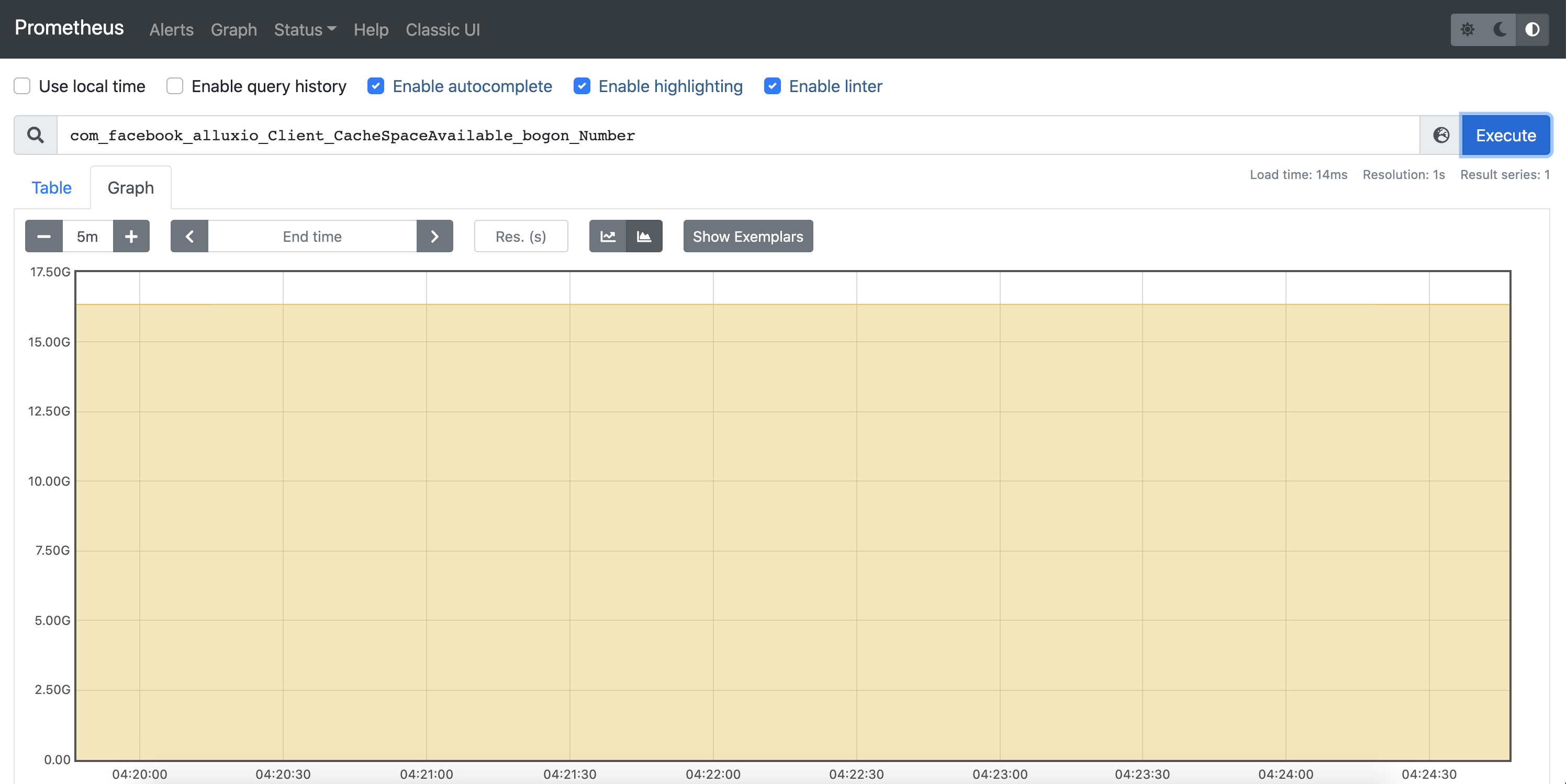Show stacked area graph icon
This screenshot has width=1566, height=784.
tap(644, 237)
